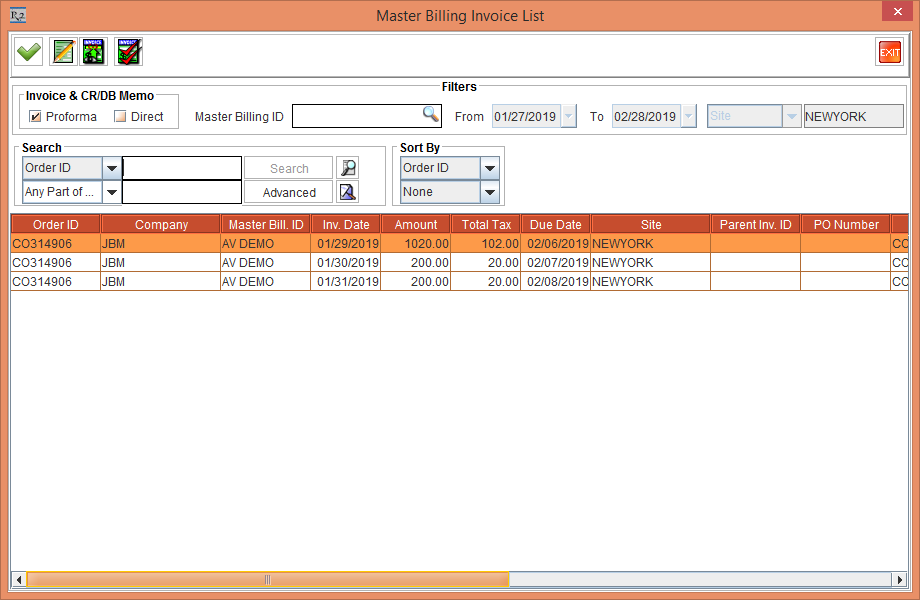Sort by the Due Date column header
The image size is (920, 600).
(x=555, y=224)
